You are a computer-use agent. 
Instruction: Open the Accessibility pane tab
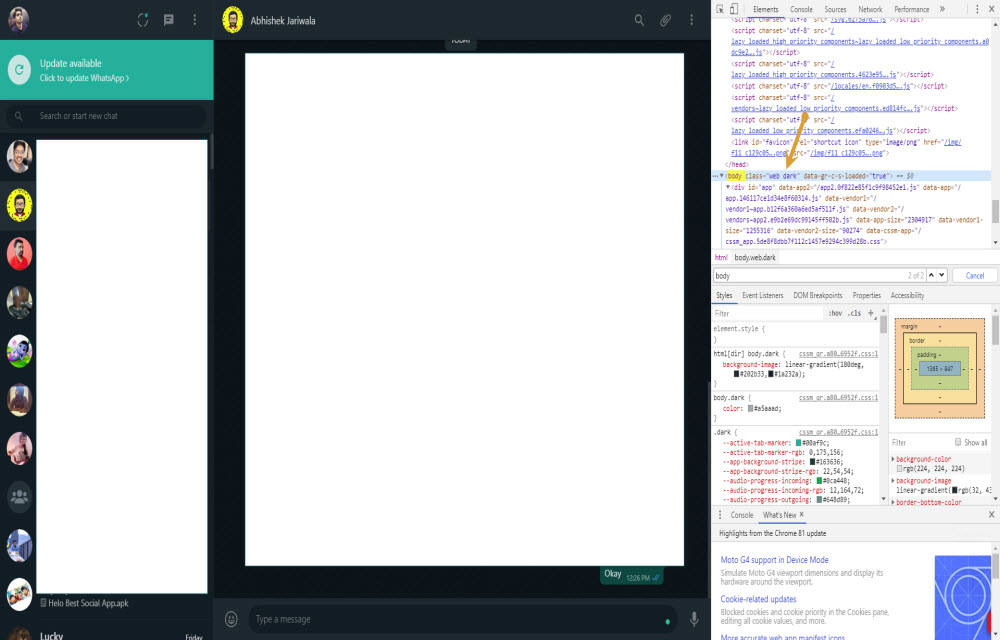coord(907,295)
